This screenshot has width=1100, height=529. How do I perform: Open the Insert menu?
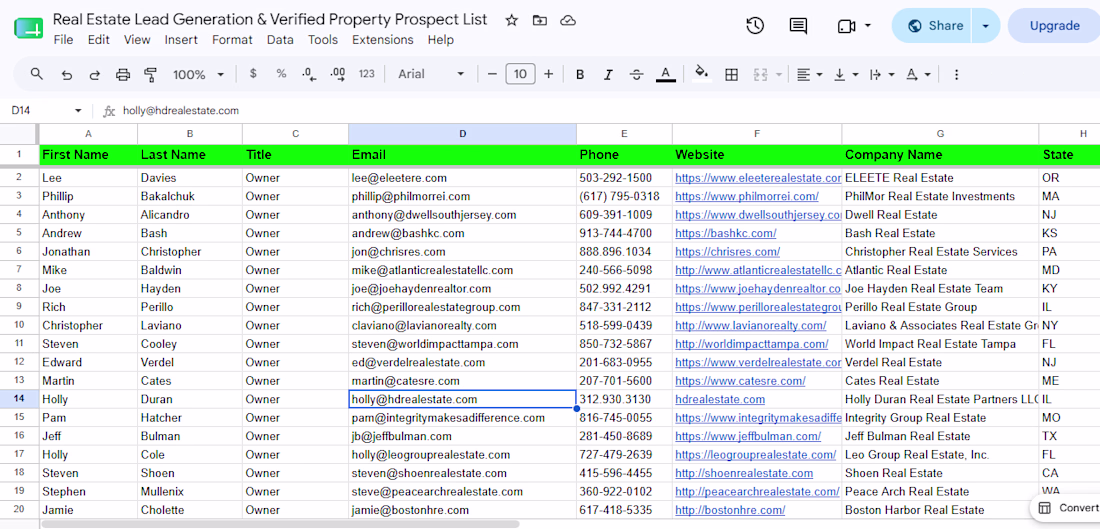(181, 40)
